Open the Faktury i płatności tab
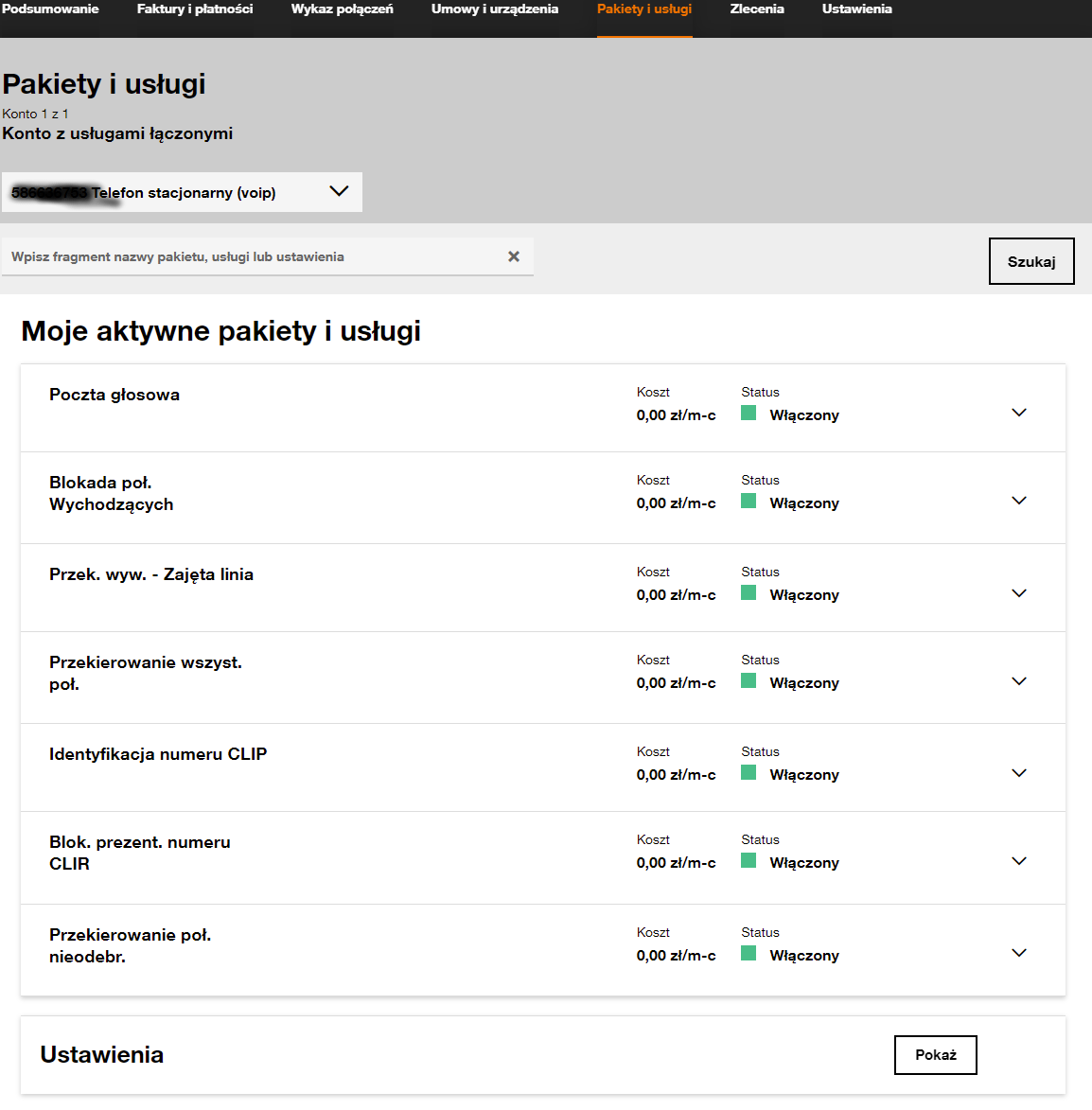The width and height of the screenshot is (1092, 1110). click(195, 9)
